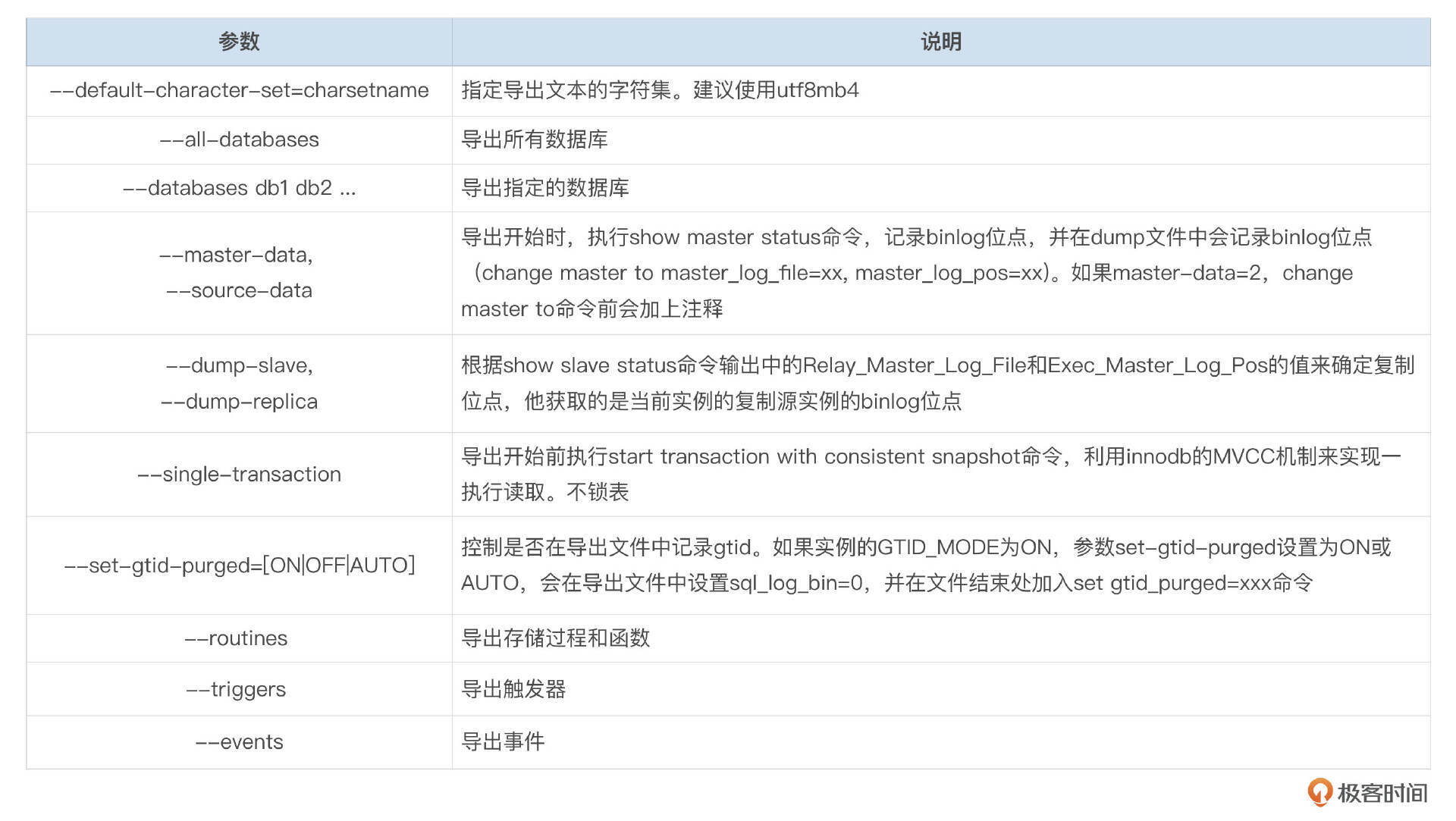This screenshot has width=1456, height=821.
Task: Click the --dump-slave parameter text
Action: point(239,365)
